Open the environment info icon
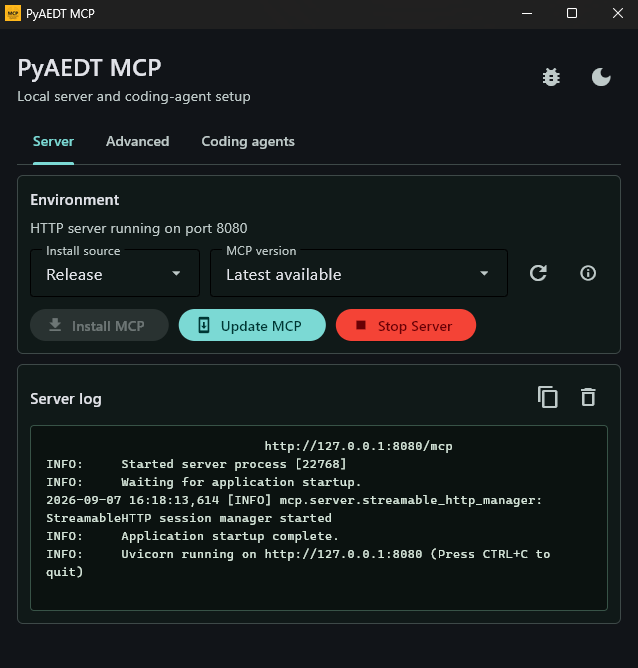This screenshot has width=638, height=668. (588, 273)
